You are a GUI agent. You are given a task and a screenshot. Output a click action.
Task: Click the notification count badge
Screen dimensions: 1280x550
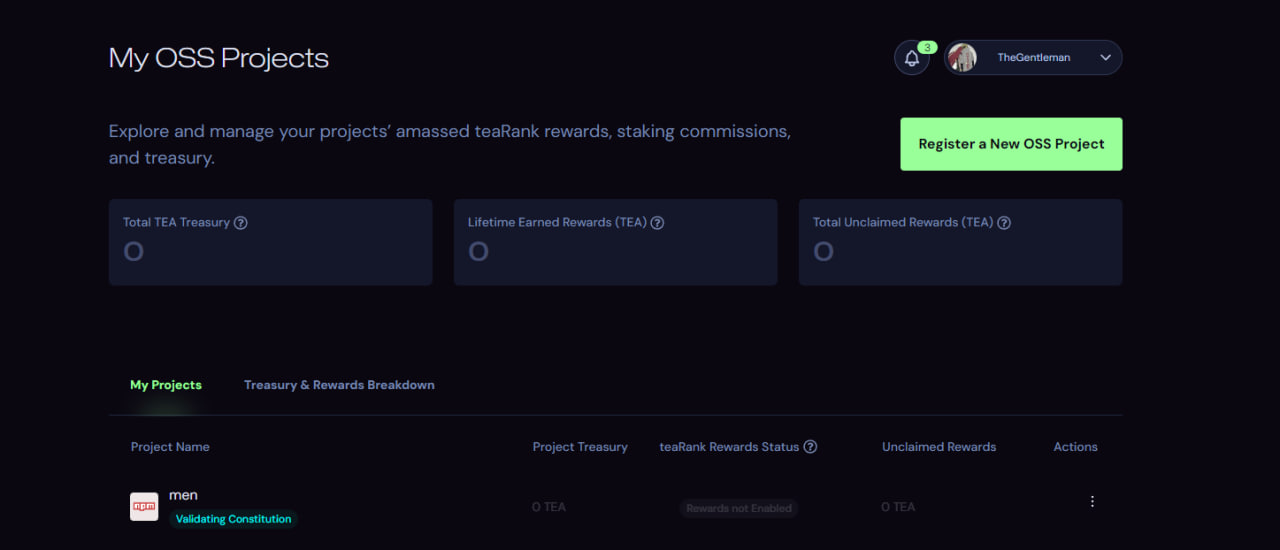[927, 47]
